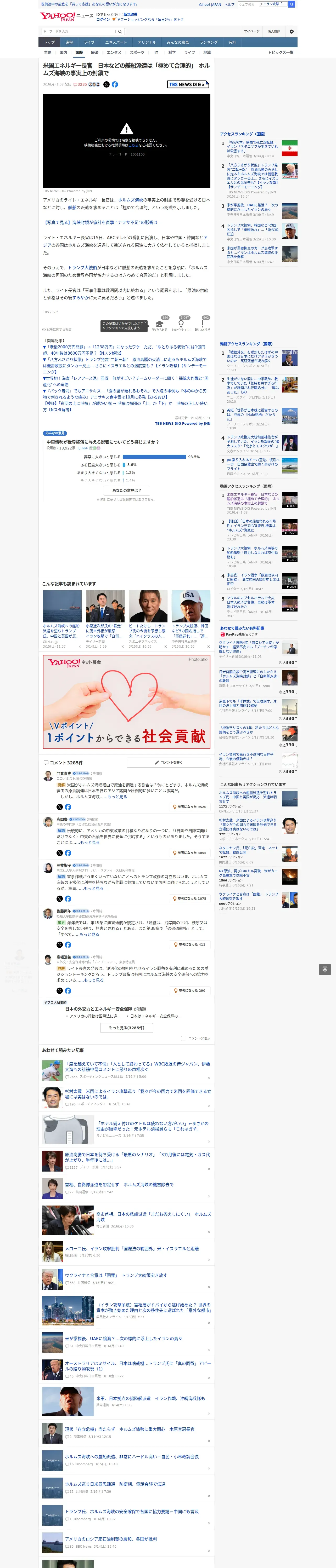Viewport: 336px width, 1568px height.
Task: Open the ランキング navigation tab
Action: click(209, 43)
